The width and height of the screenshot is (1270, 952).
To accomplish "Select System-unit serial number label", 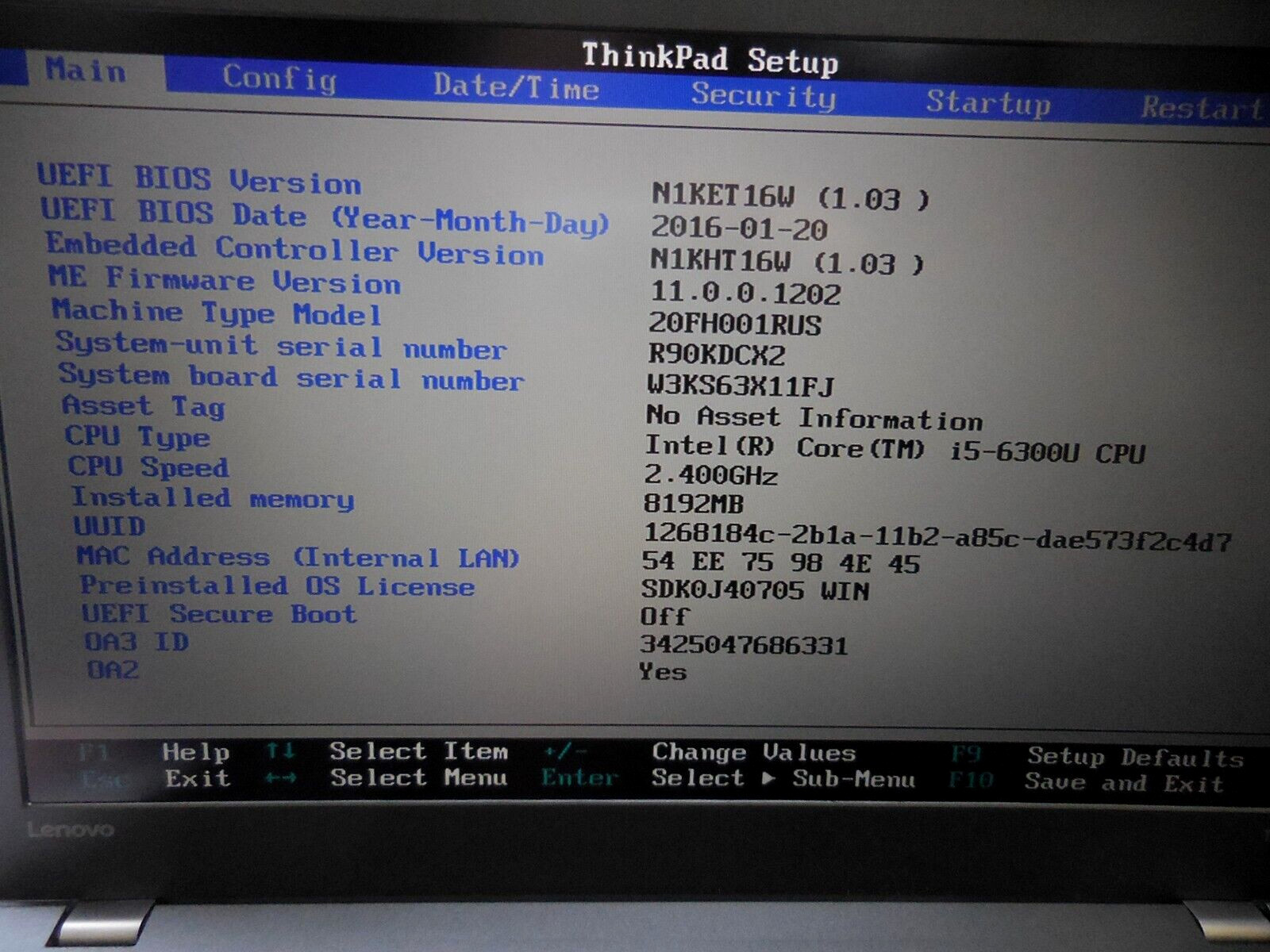I will 281,346.
